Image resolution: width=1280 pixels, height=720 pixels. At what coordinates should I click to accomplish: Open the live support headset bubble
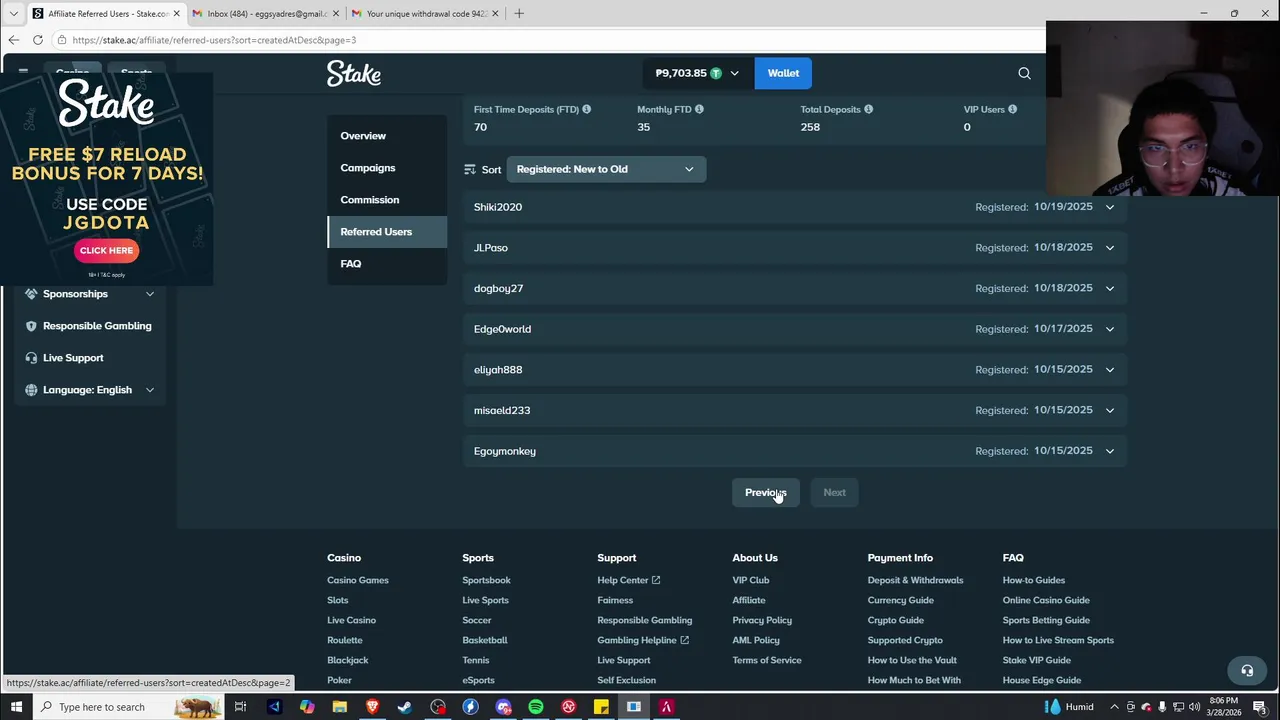1247,671
